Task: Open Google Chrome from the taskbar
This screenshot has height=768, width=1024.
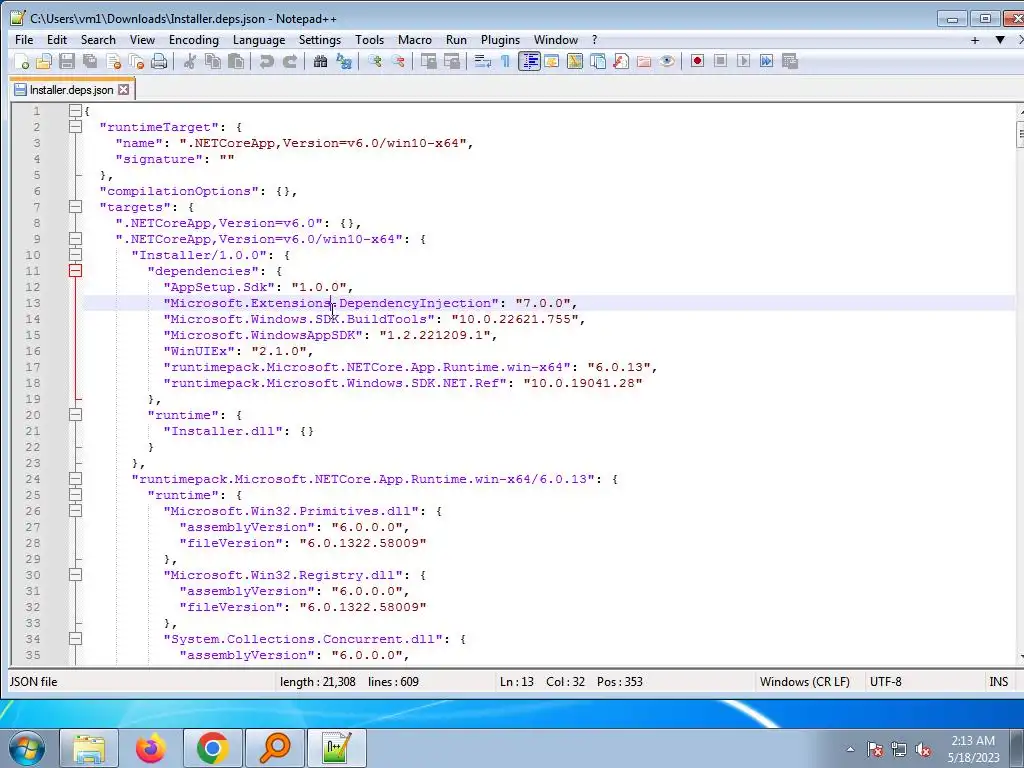Action: (x=213, y=748)
